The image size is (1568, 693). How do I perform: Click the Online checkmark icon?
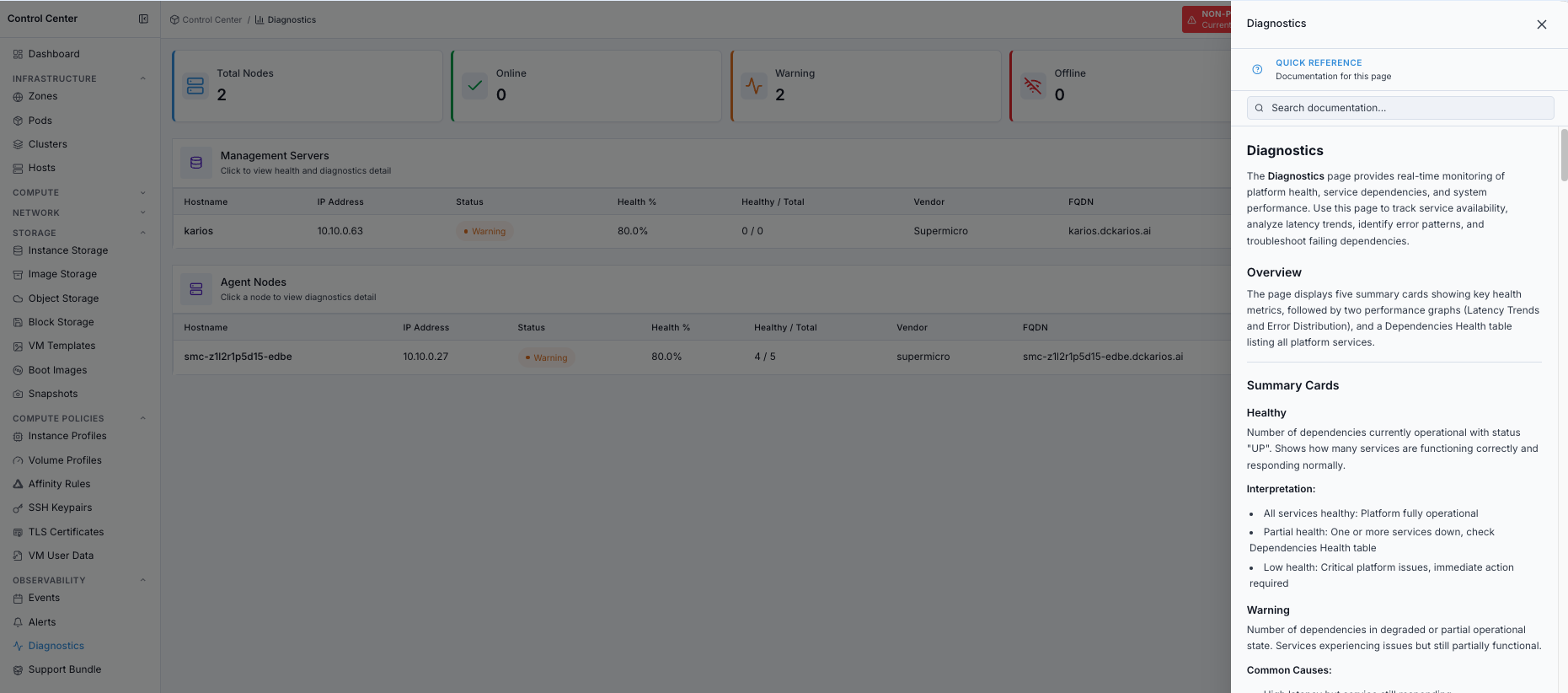pyautogui.click(x=475, y=86)
